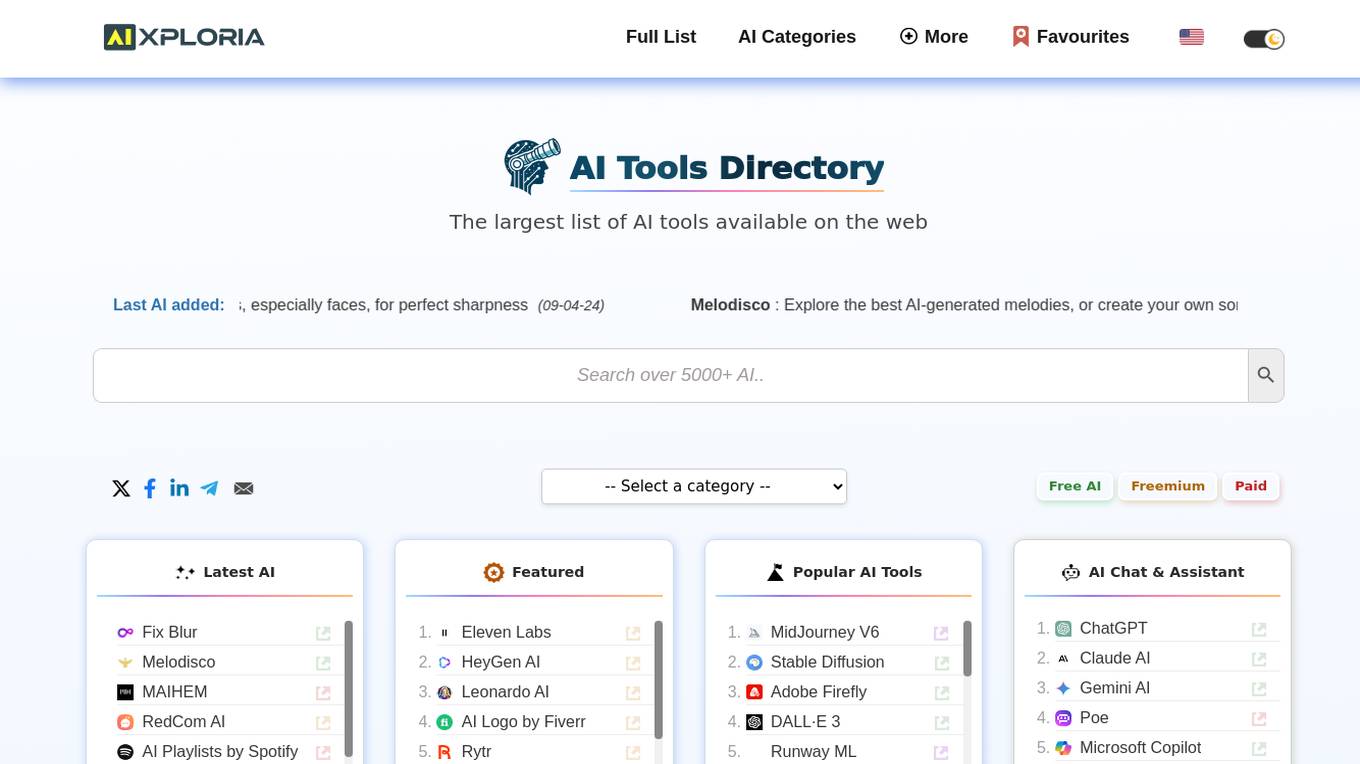The width and height of the screenshot is (1360, 764).
Task: Open Stable Diffusion entry
Action: click(827, 662)
